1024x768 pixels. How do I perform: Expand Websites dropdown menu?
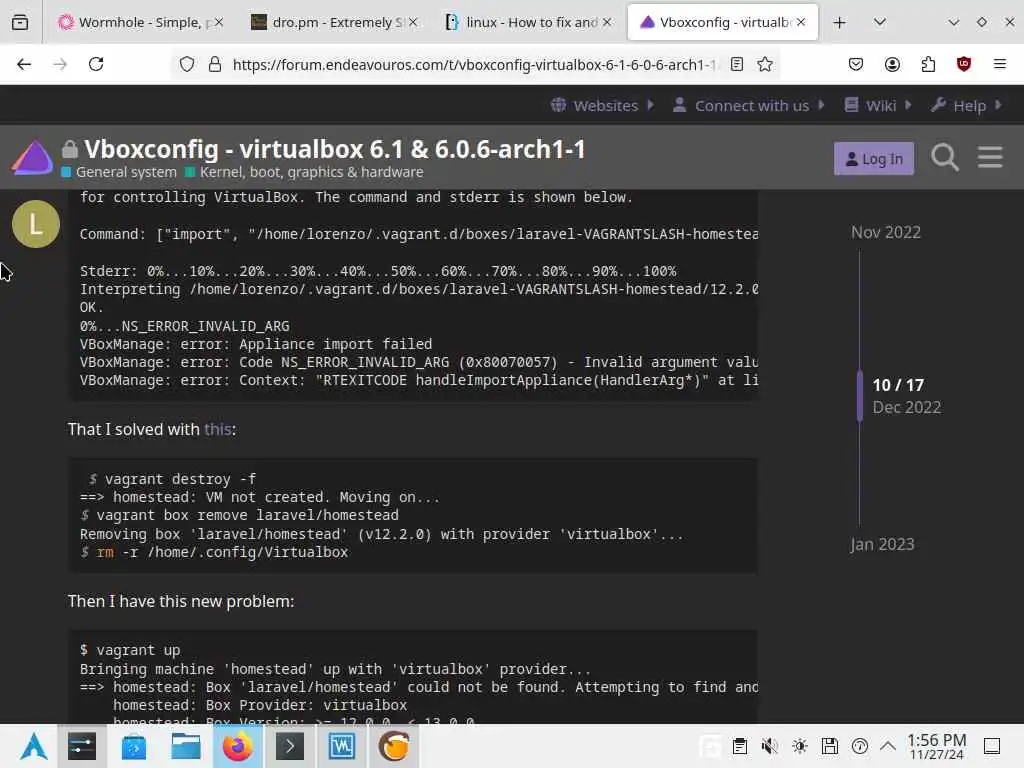click(x=603, y=105)
